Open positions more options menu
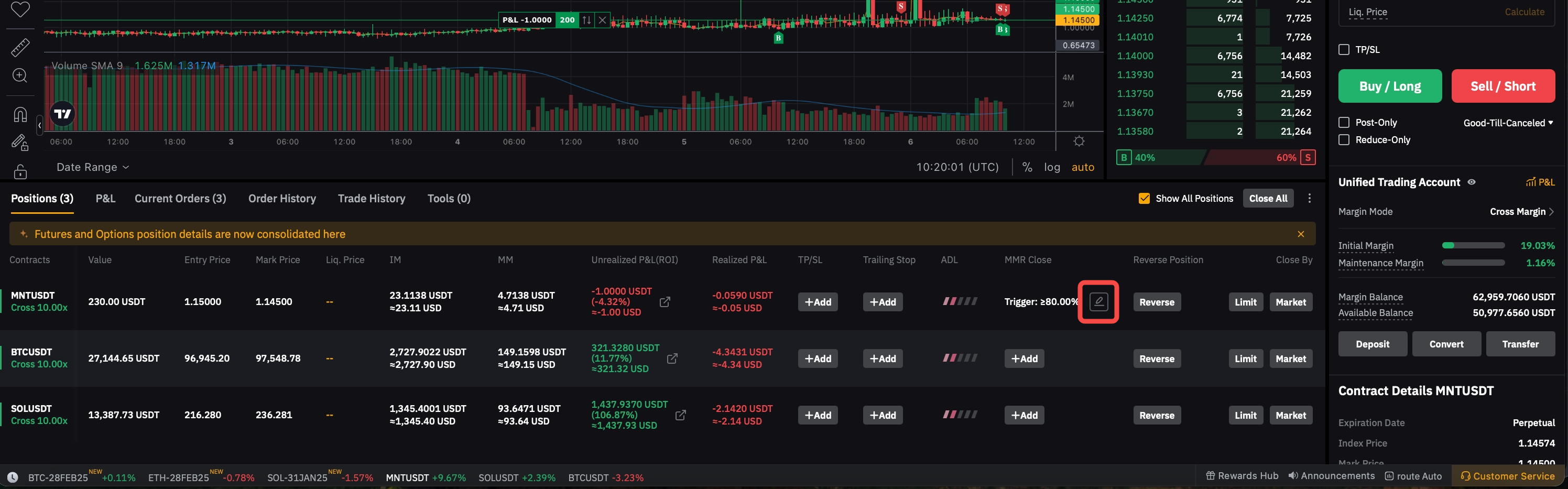Viewport: 1568px width, 489px height. coord(1309,199)
